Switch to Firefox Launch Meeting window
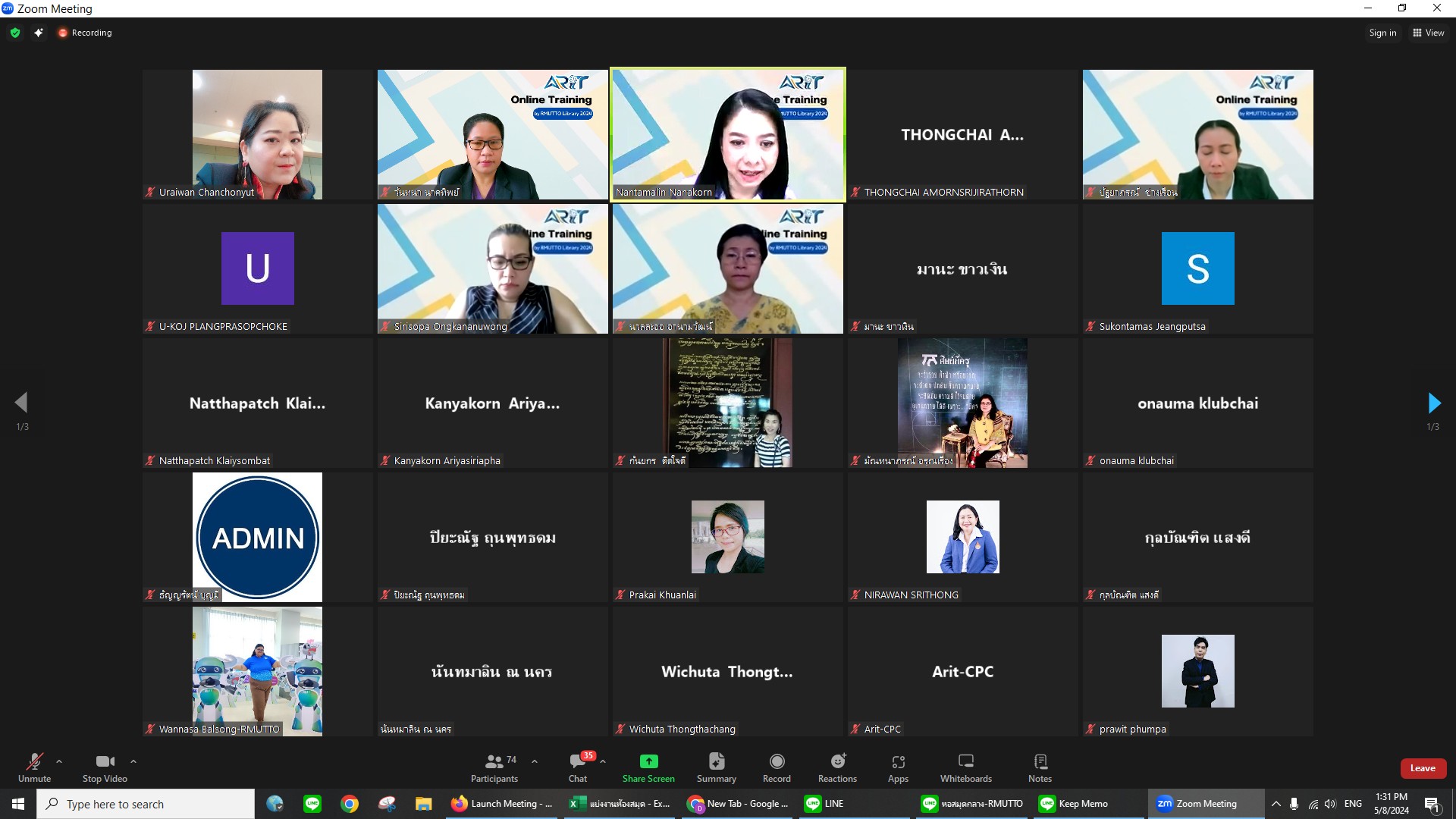Image resolution: width=1456 pixels, height=819 pixels. pyautogui.click(x=503, y=804)
